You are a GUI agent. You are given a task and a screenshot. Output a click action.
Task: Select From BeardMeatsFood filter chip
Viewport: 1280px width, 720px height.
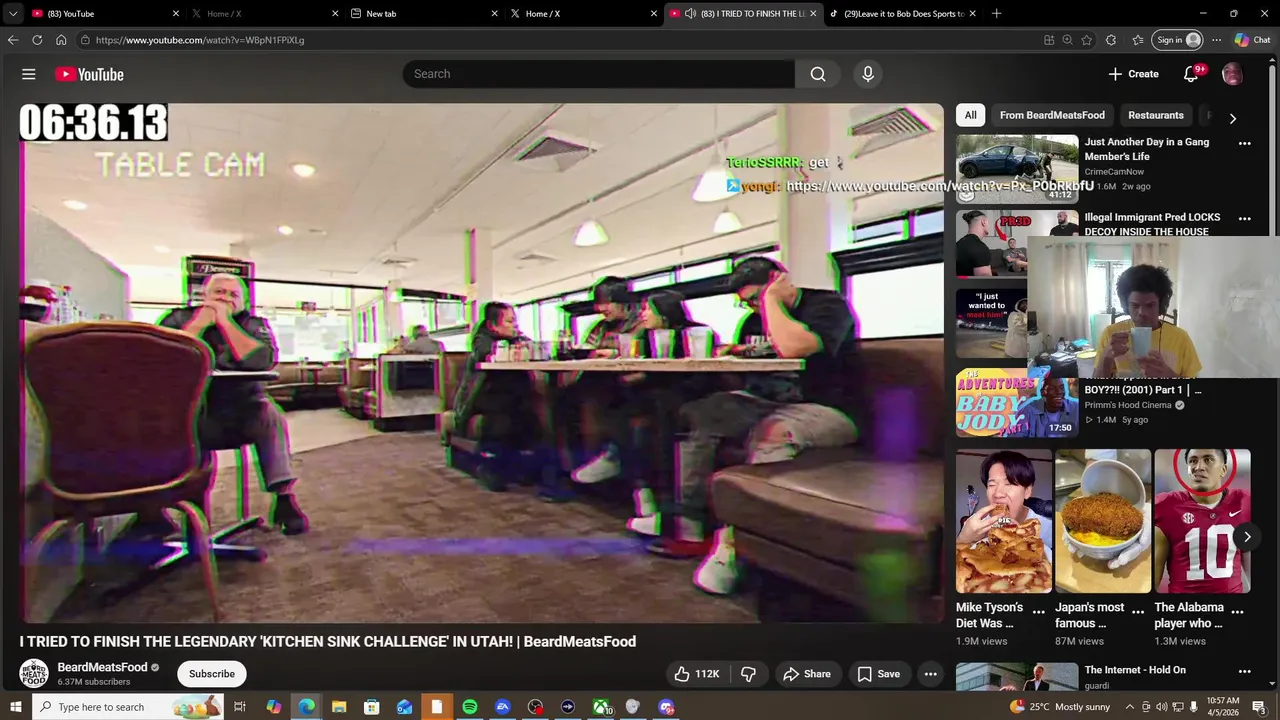click(1052, 115)
